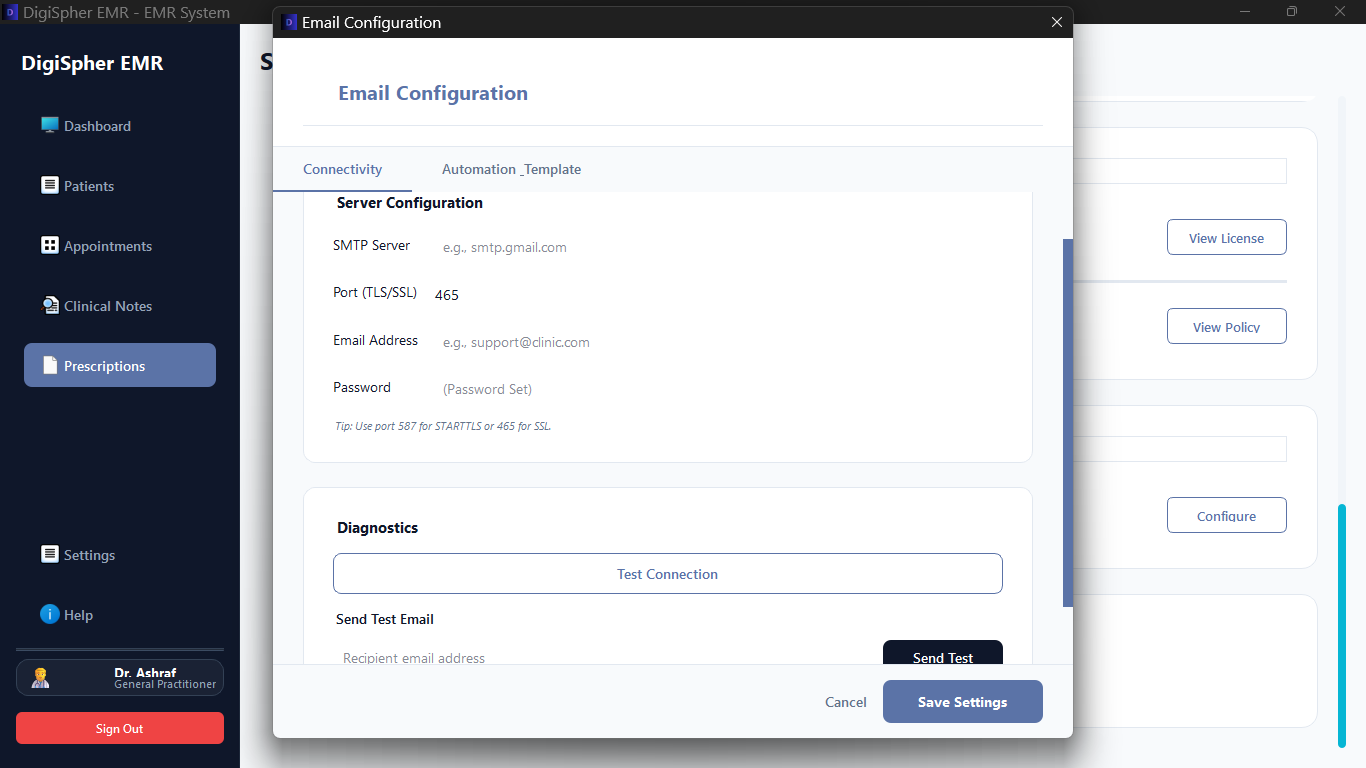1366x768 pixels.
Task: Click the Help info icon
Action: click(x=49, y=614)
